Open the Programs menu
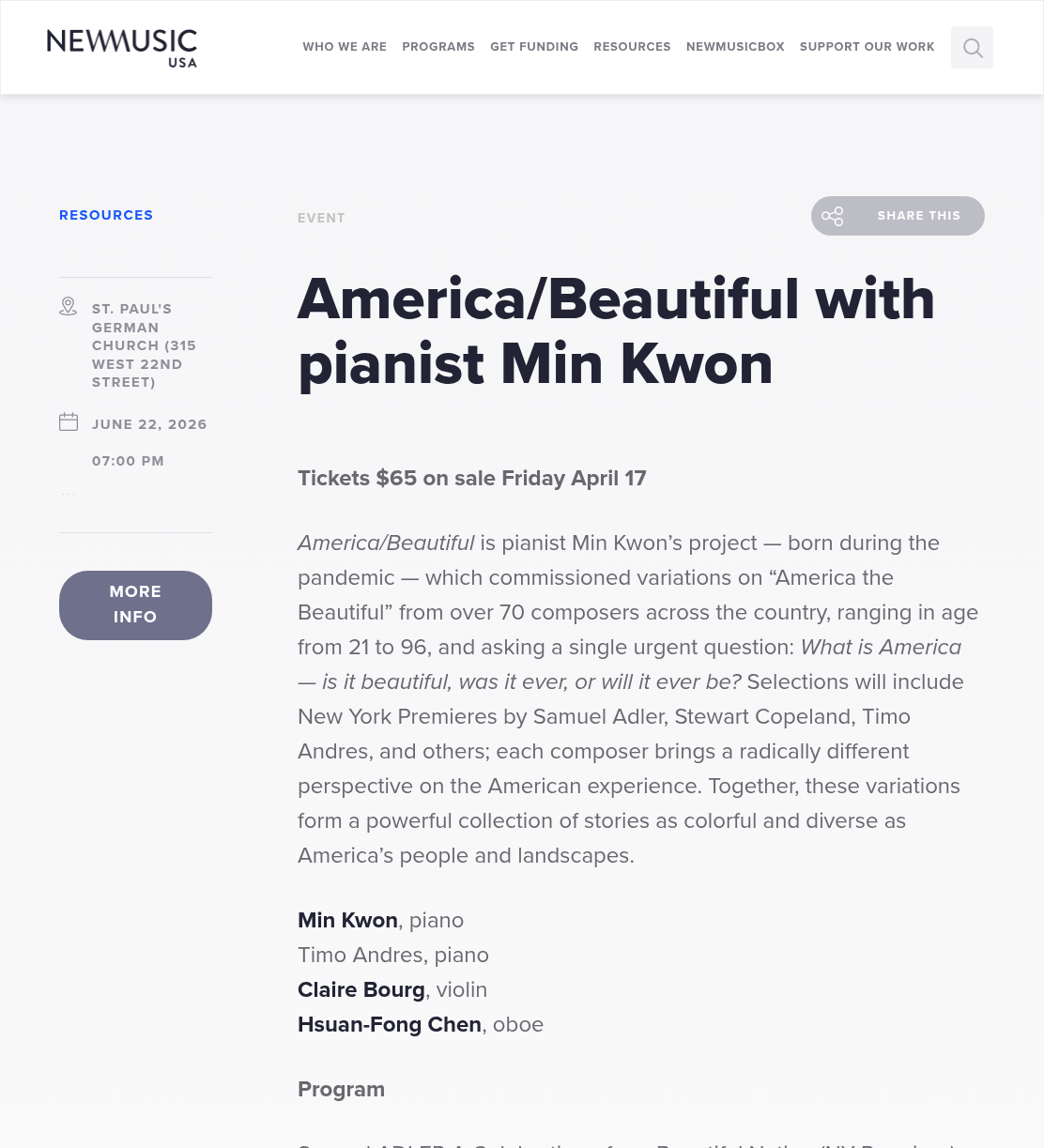1044x1148 pixels. pyautogui.click(x=438, y=47)
